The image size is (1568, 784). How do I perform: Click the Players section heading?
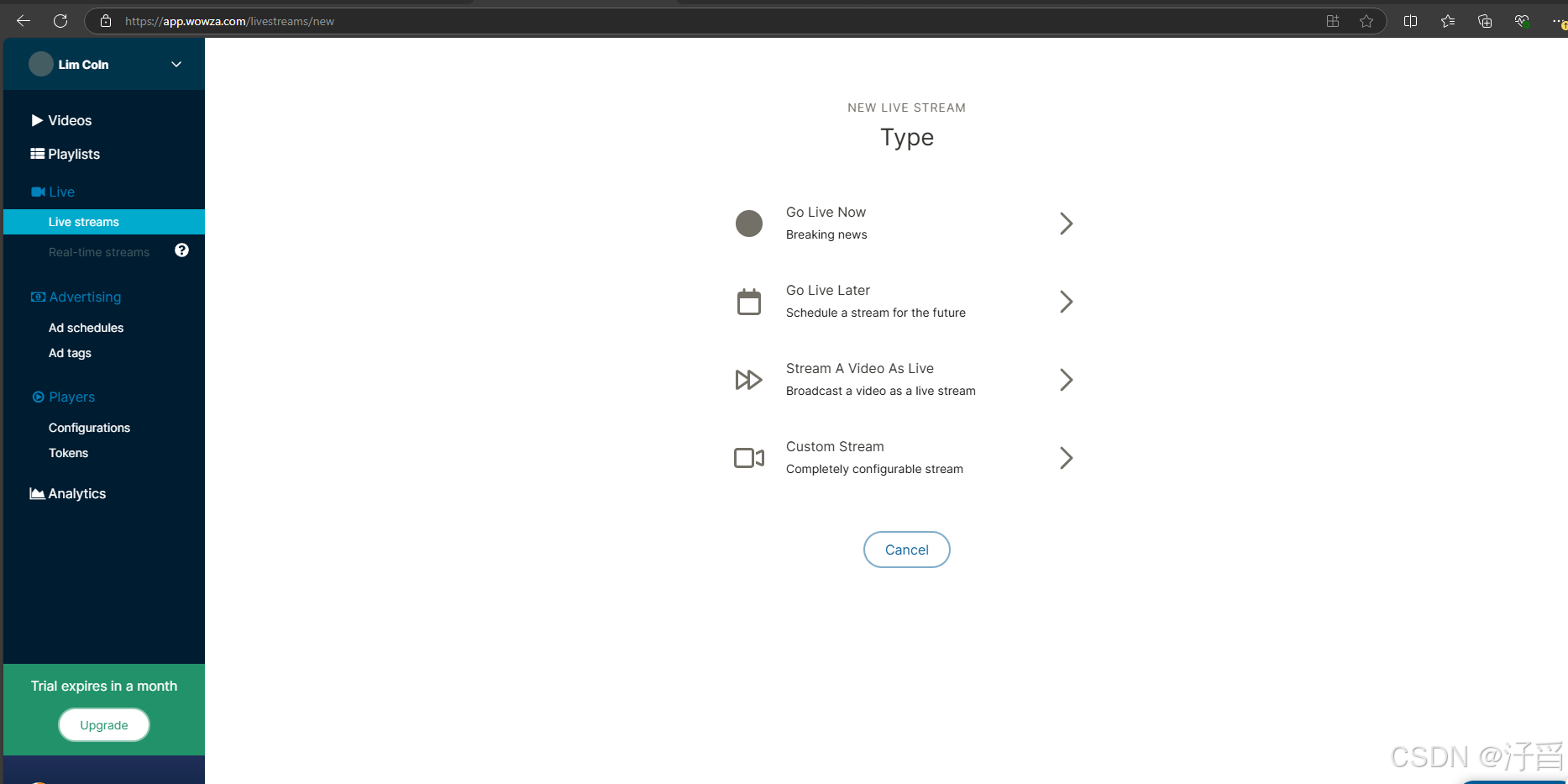coord(64,397)
